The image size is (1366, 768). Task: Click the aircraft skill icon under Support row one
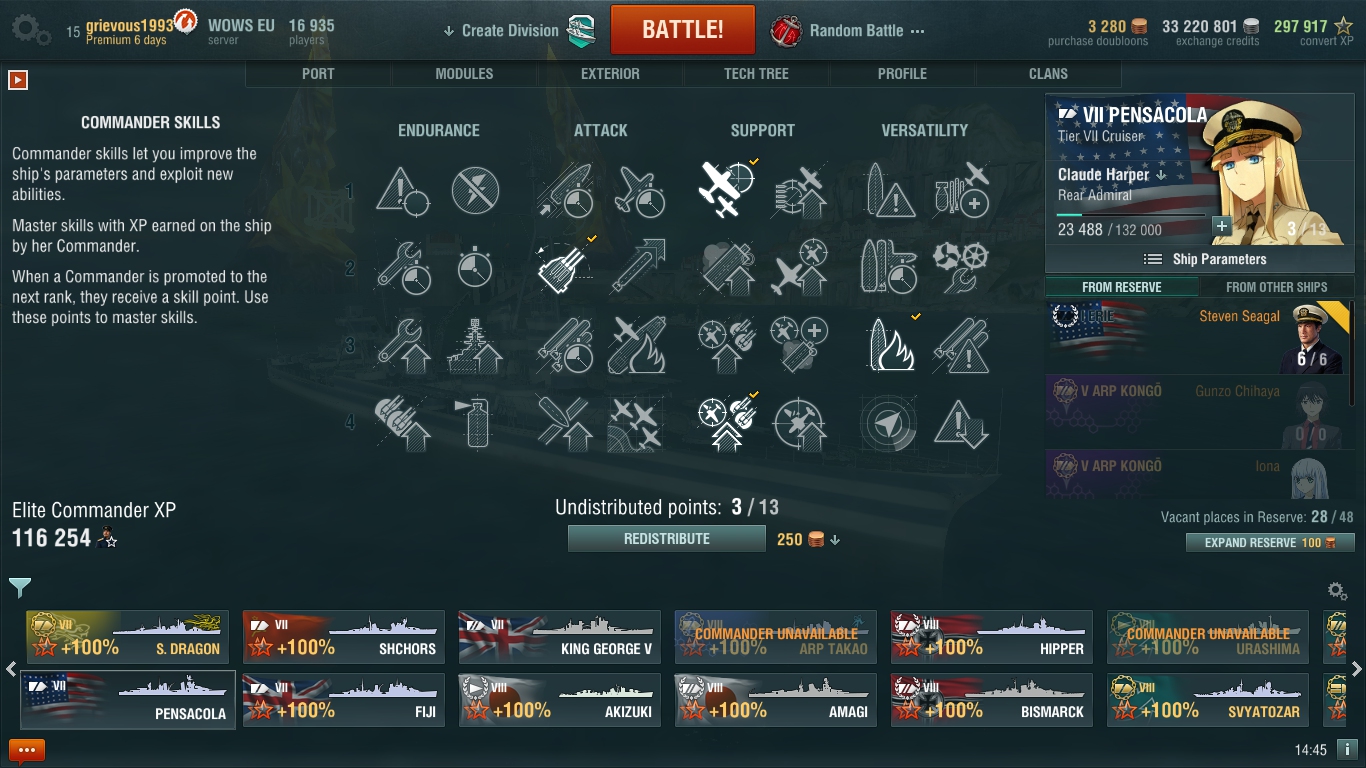tap(725, 189)
